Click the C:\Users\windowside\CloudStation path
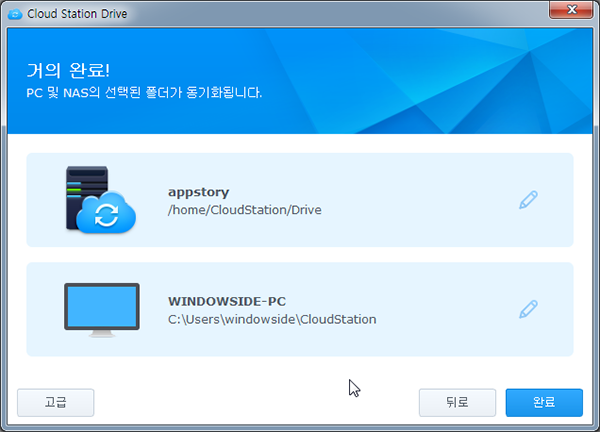Screen dimensions: 600x432 tap(272, 320)
